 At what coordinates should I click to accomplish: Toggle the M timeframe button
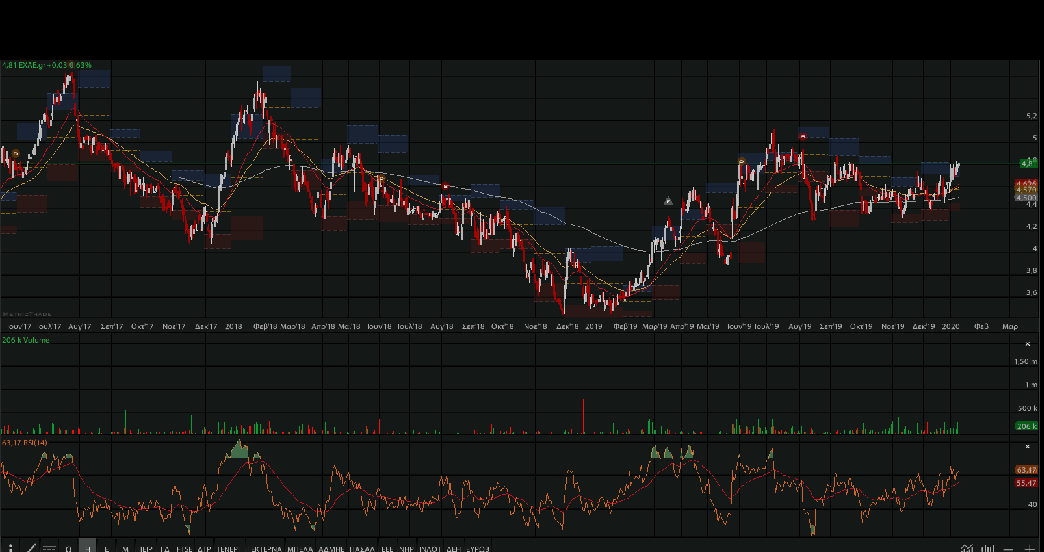point(125,548)
